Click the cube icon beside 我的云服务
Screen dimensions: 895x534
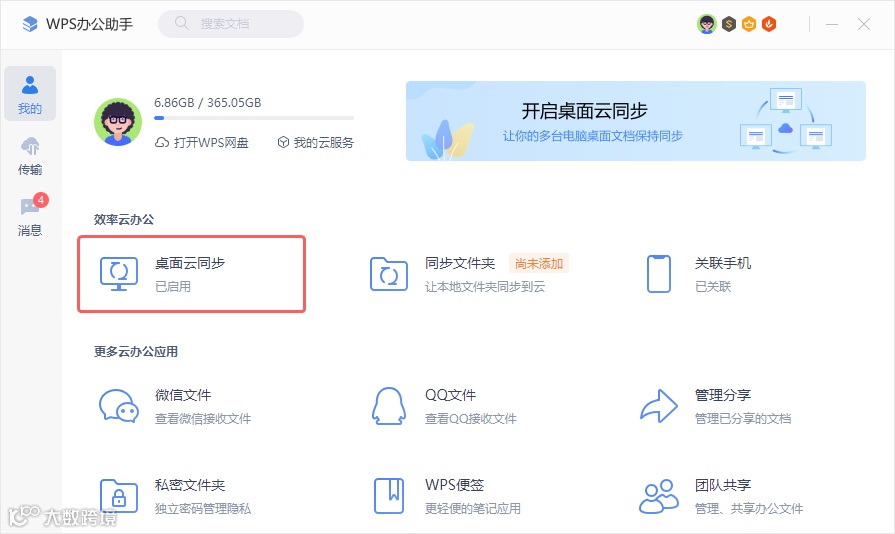pos(283,143)
